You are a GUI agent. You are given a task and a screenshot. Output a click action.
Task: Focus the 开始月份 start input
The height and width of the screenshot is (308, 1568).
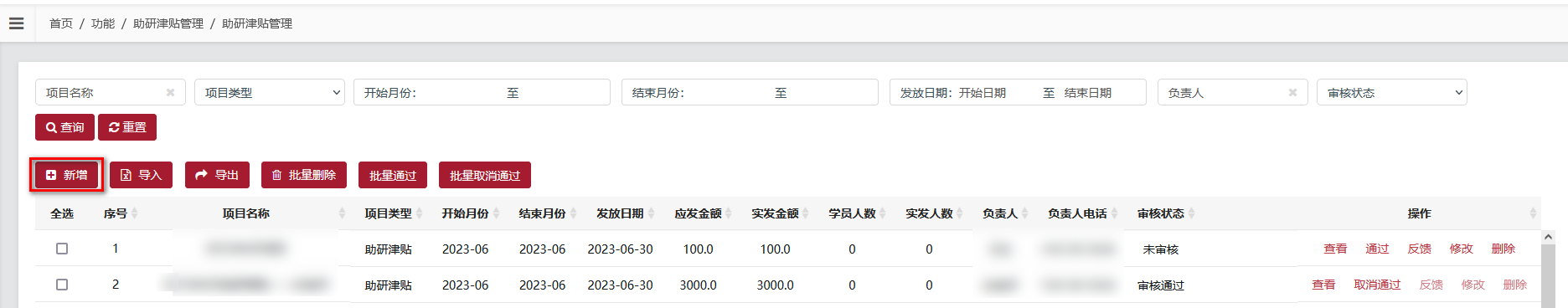461,92
